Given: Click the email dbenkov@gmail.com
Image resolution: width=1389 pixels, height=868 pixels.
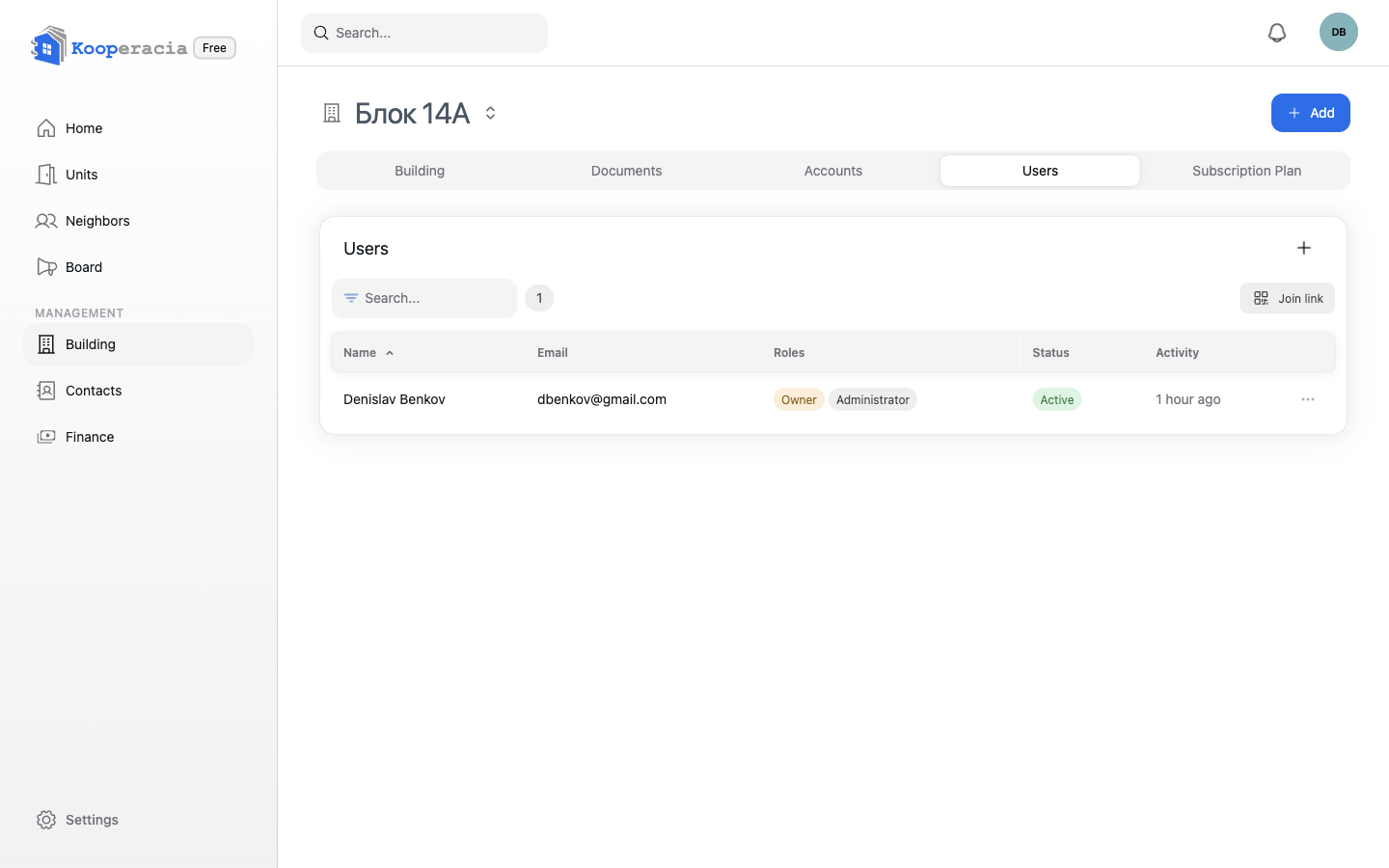Looking at the screenshot, I should pyautogui.click(x=602, y=399).
